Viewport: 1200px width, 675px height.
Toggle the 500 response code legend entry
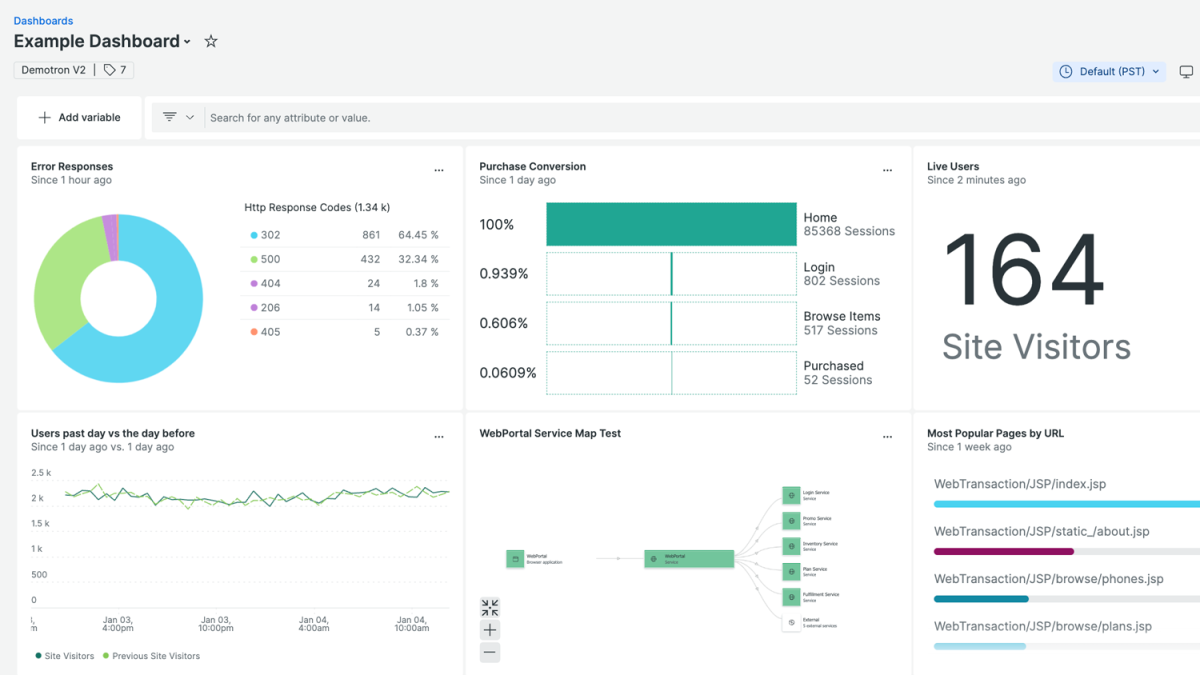(x=270, y=259)
